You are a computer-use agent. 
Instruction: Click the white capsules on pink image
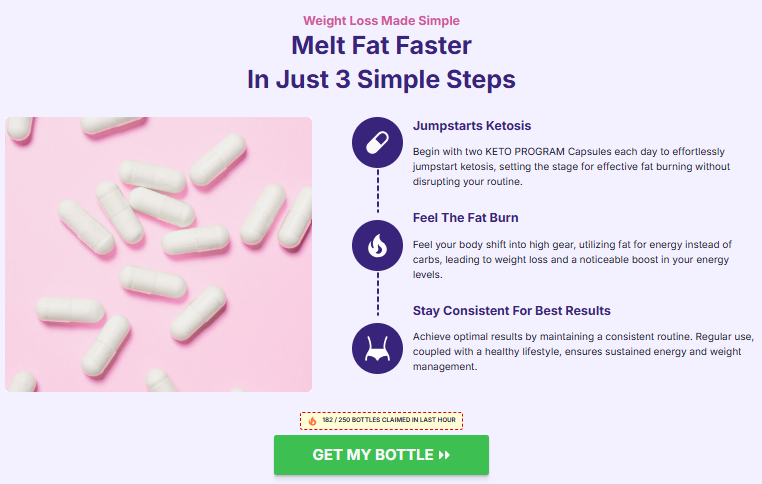tap(158, 254)
